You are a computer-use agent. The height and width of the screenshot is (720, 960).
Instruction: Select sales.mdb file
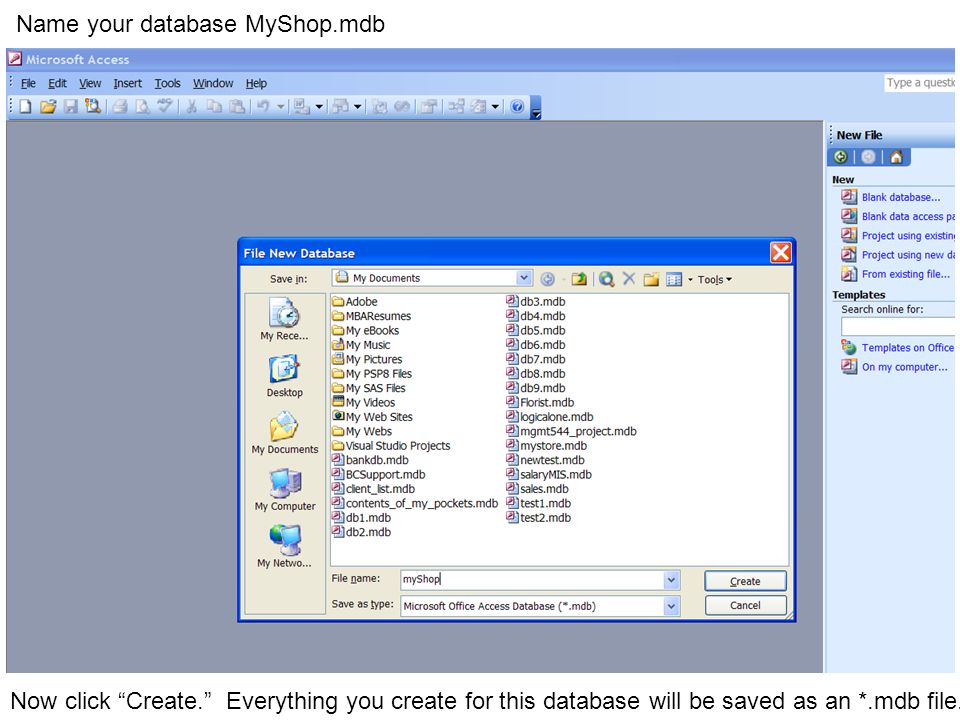click(x=537, y=489)
